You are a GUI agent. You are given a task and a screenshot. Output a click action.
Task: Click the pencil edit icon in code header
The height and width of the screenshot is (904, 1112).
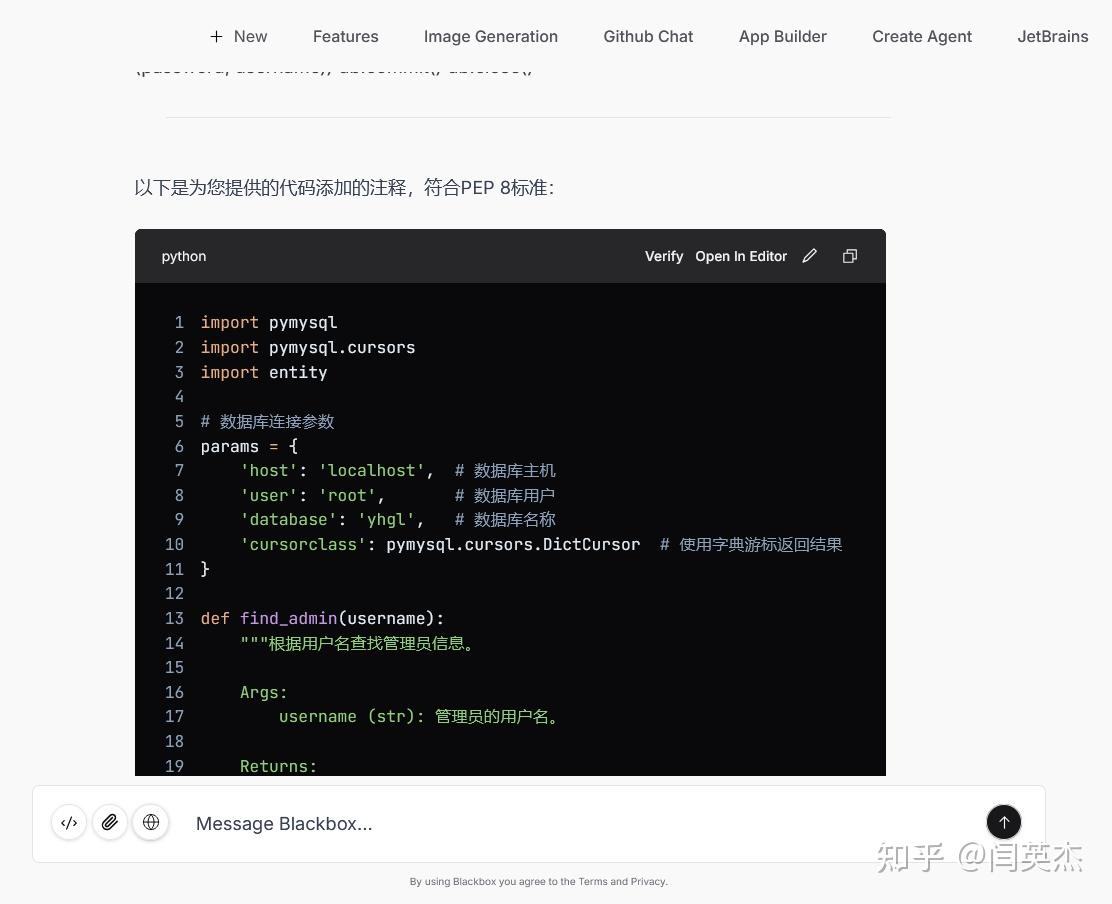(809, 256)
